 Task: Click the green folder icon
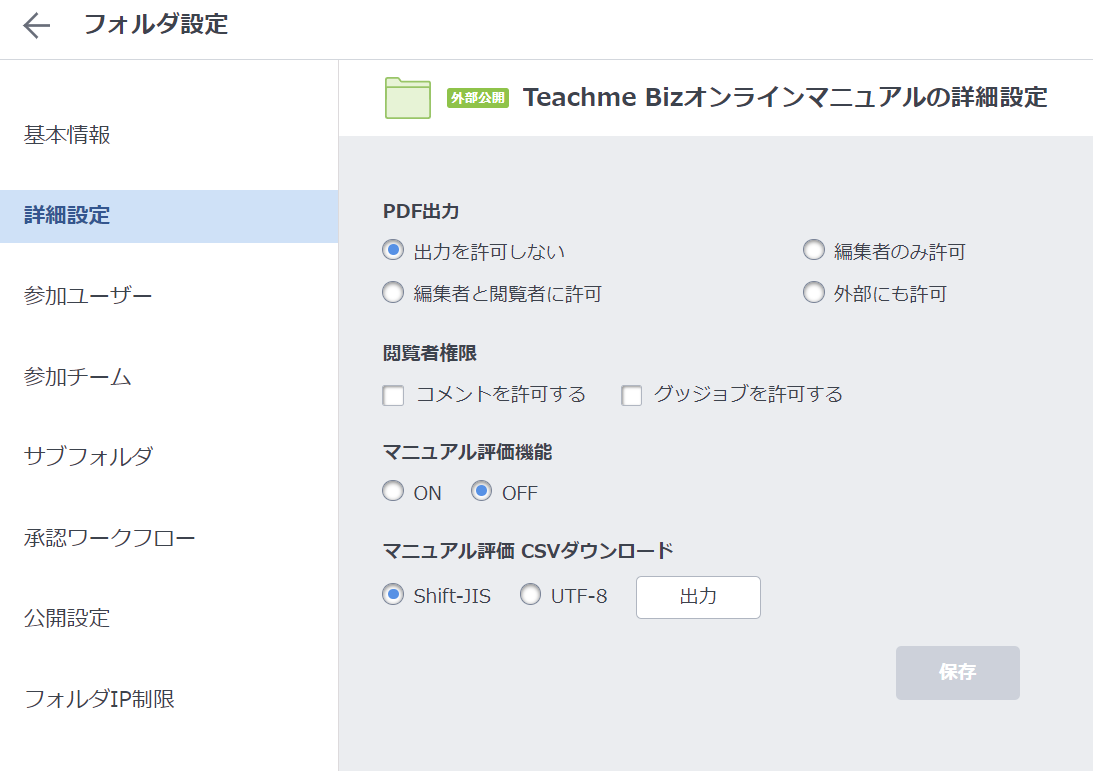tap(407, 98)
